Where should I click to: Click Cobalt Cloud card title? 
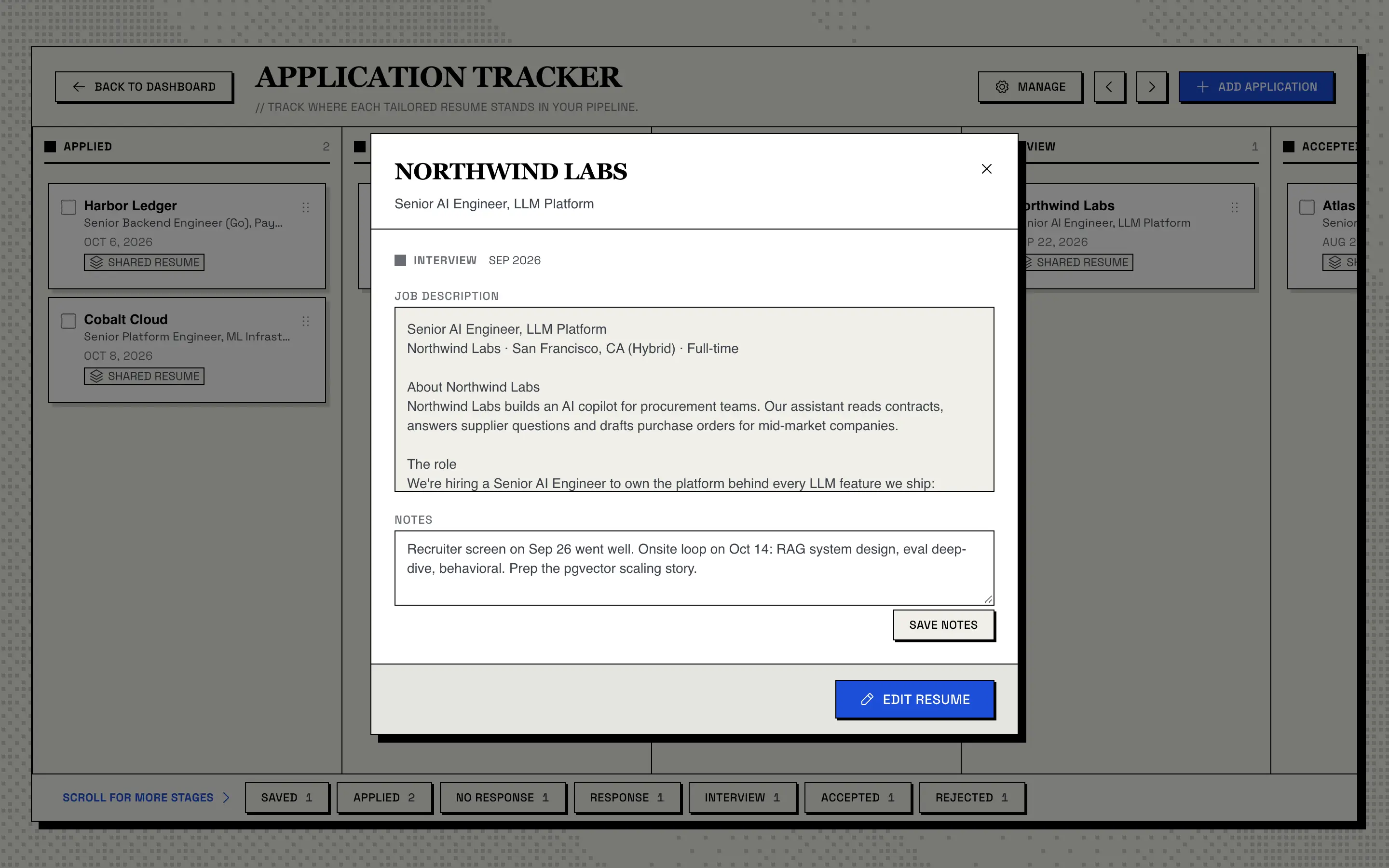126,319
